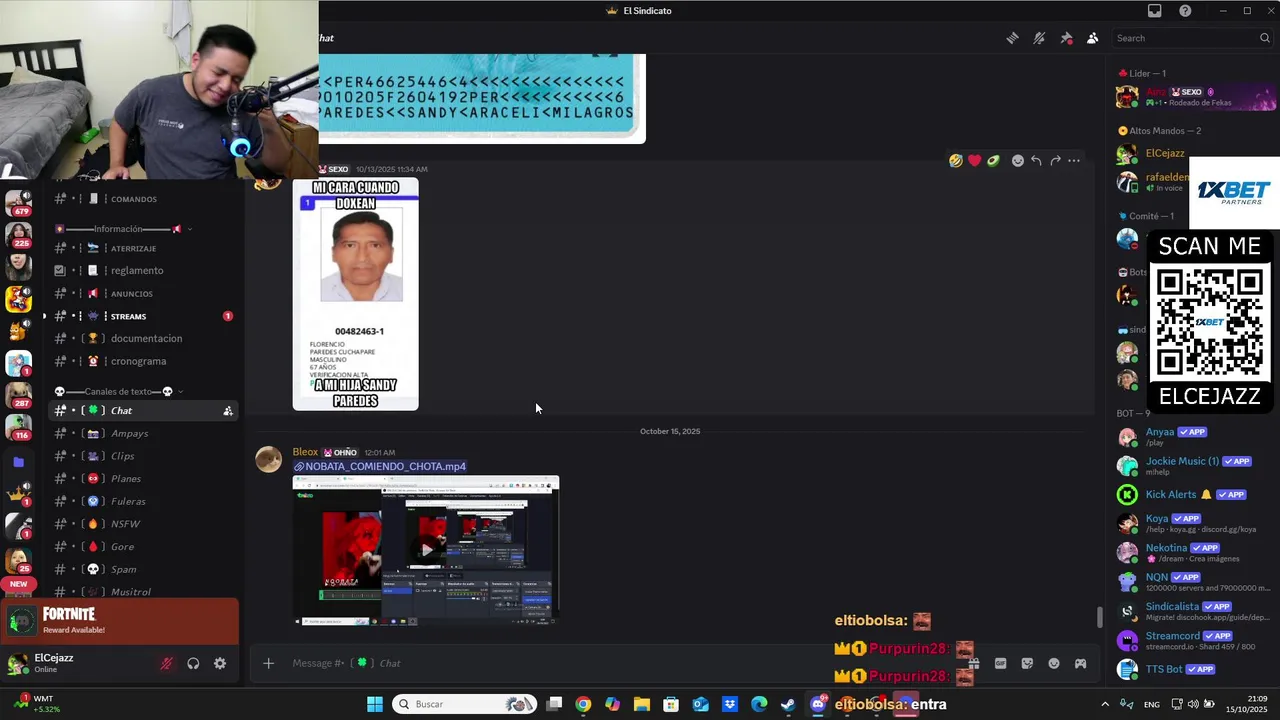Switch to the Spam channel
The image size is (1280, 720).
coord(144,569)
